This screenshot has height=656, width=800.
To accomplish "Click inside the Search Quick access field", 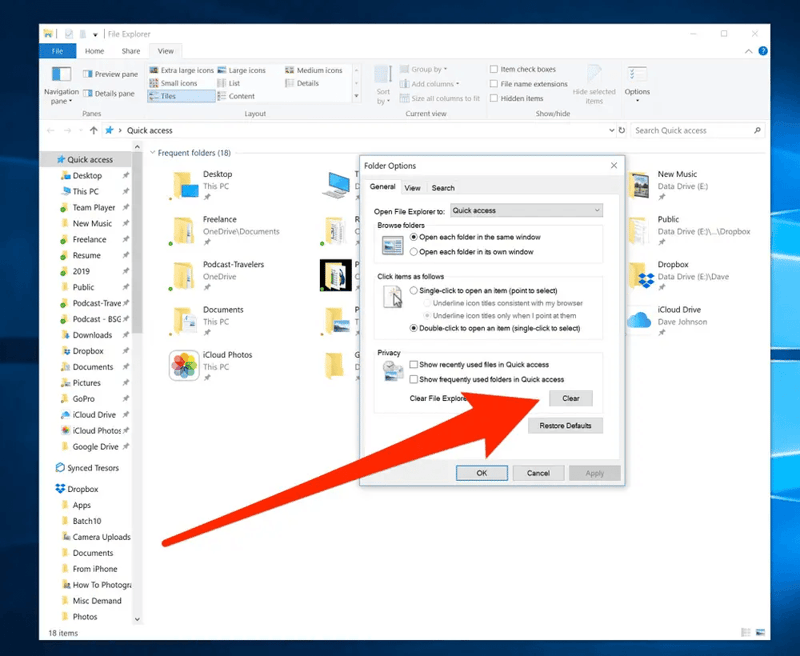I will [x=700, y=129].
